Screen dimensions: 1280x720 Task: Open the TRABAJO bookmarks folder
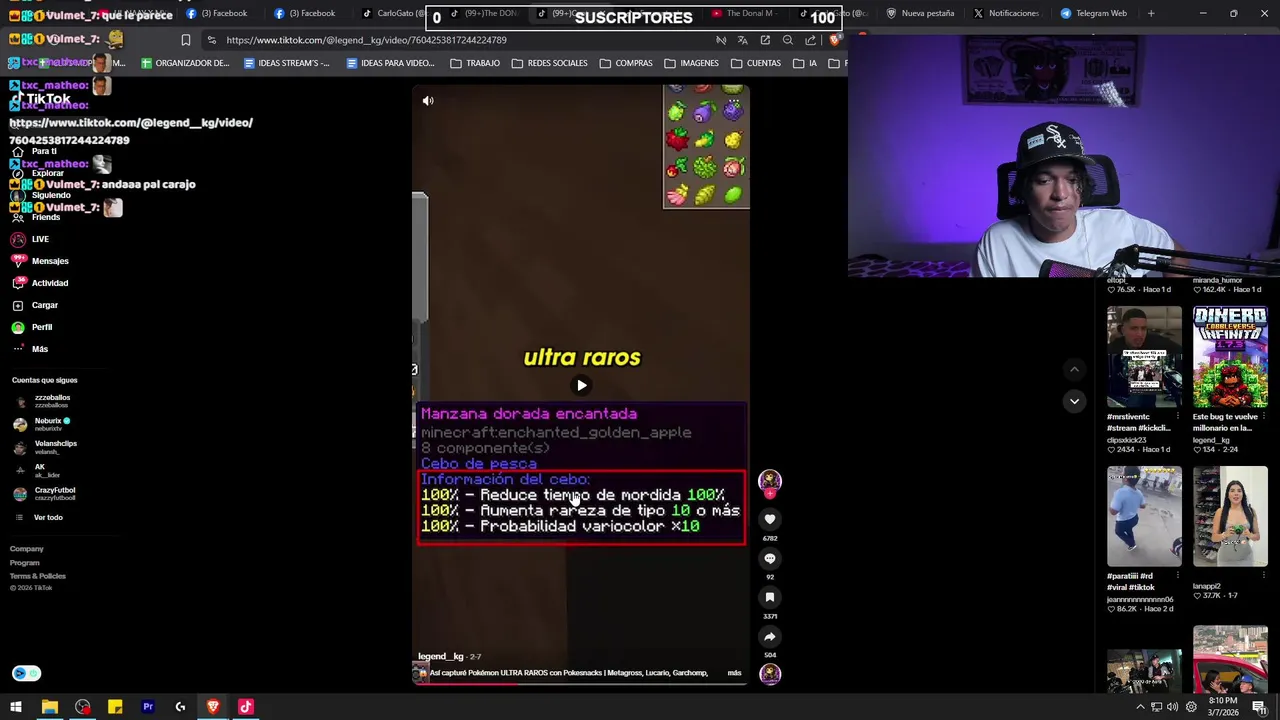tap(475, 63)
